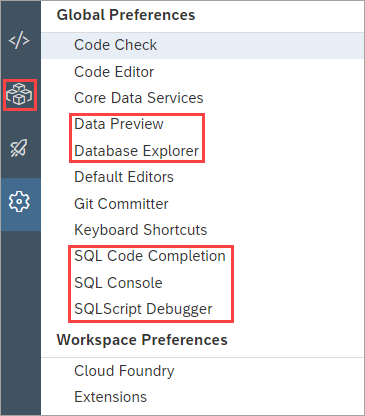
Task: Open Database Explorer preferences
Action: (137, 151)
